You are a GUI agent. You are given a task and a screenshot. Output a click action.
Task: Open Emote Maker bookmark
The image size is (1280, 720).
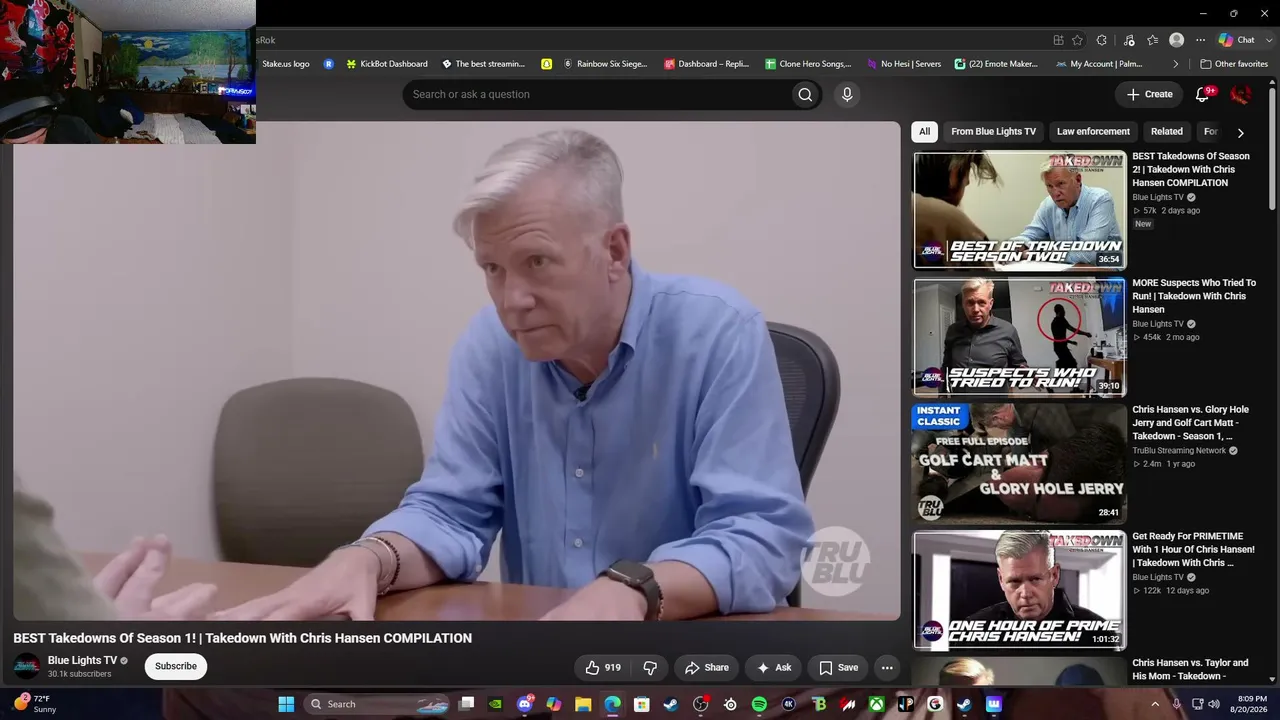pyautogui.click(x=996, y=64)
